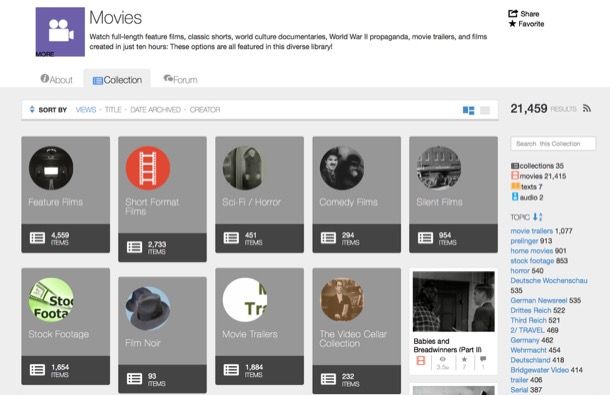Click comments bubble under Babies and Breadwinners

tap(483, 359)
